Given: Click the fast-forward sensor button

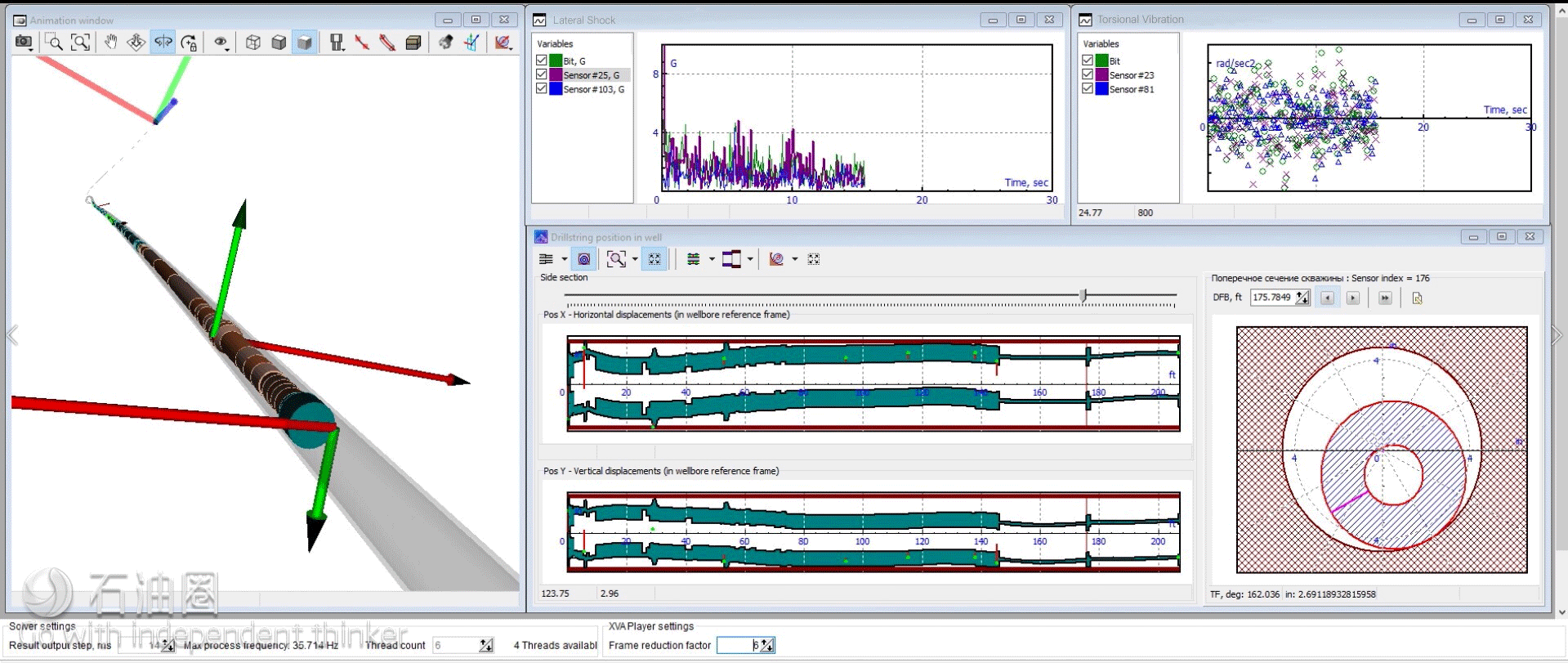Looking at the screenshot, I should click(1385, 298).
